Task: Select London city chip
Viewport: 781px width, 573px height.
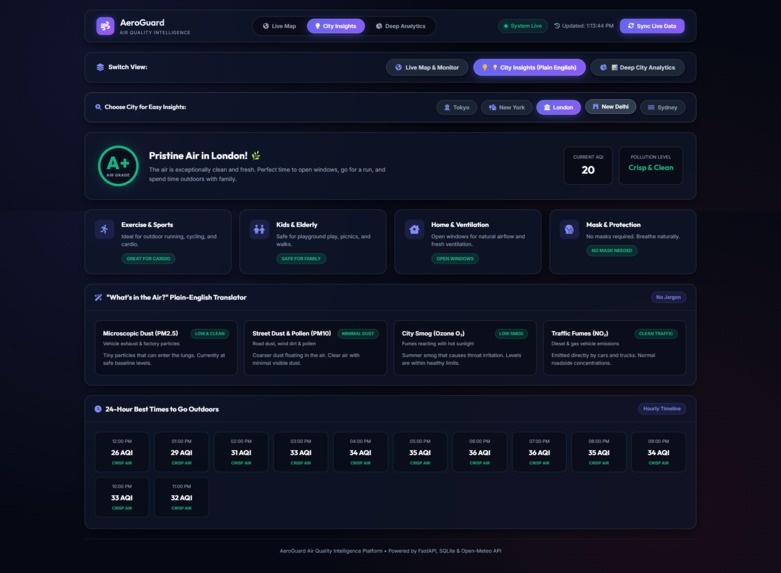Action: (x=558, y=107)
